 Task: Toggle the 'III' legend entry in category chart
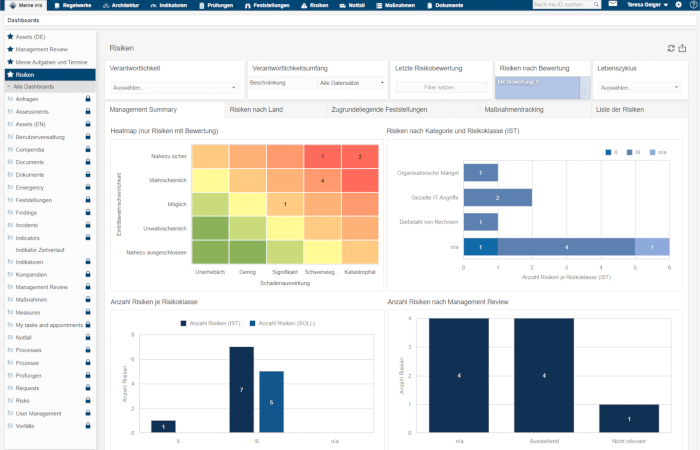tap(628, 152)
